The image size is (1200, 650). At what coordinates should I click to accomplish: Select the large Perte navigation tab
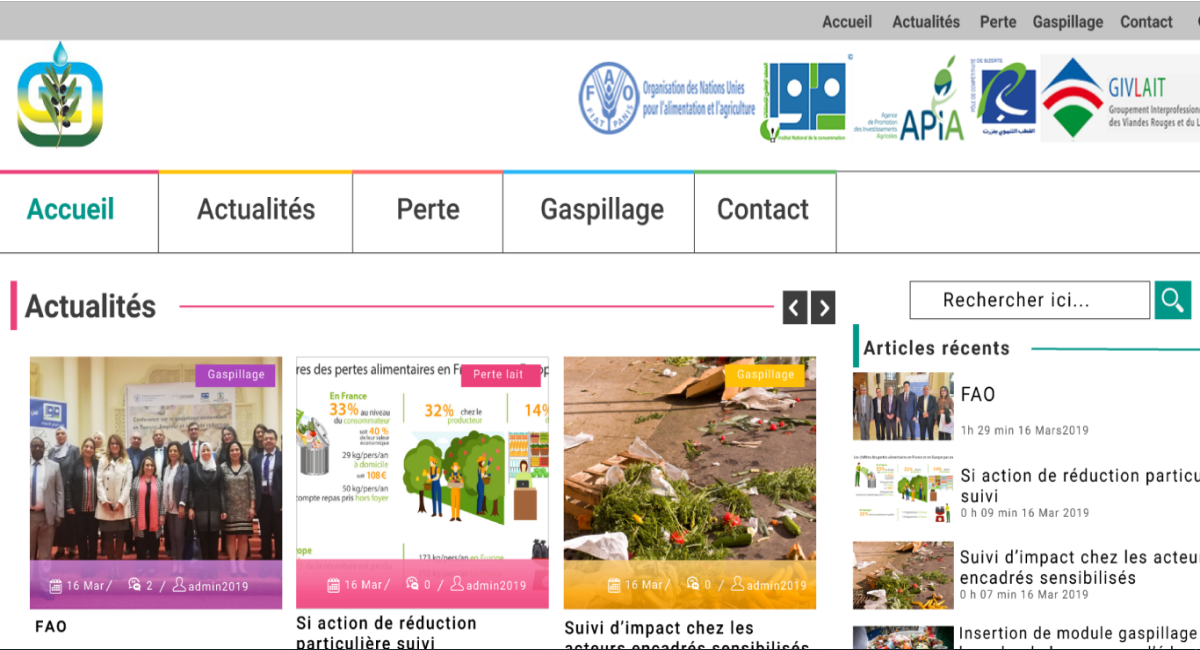coord(428,211)
